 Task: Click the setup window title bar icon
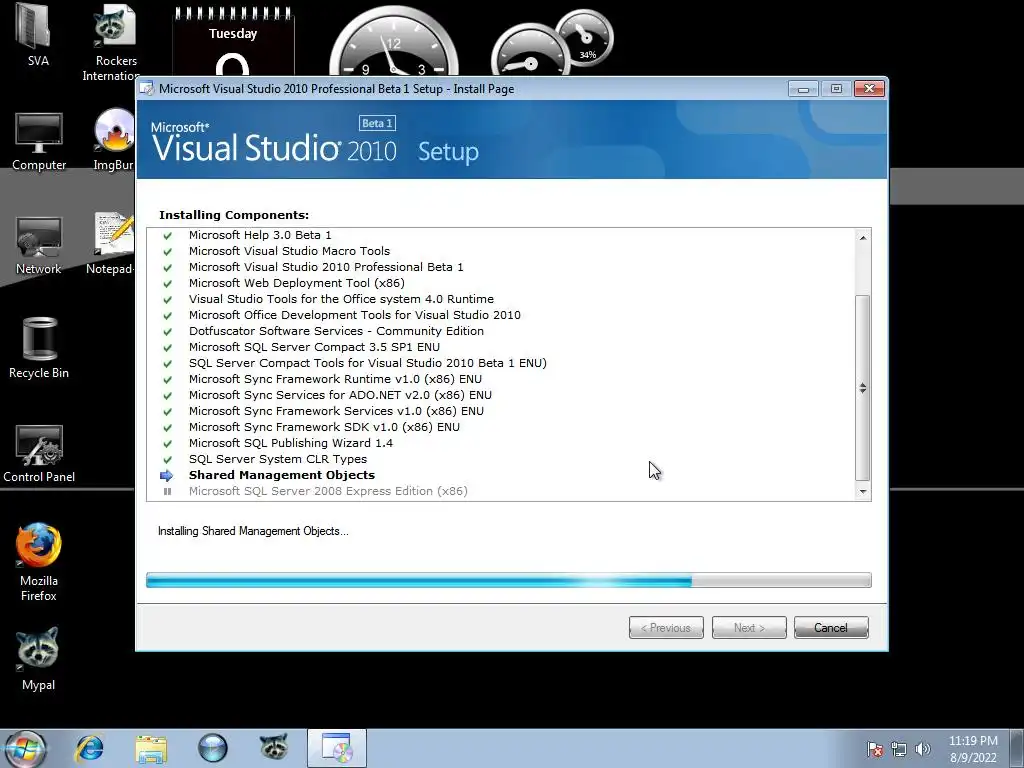click(147, 89)
